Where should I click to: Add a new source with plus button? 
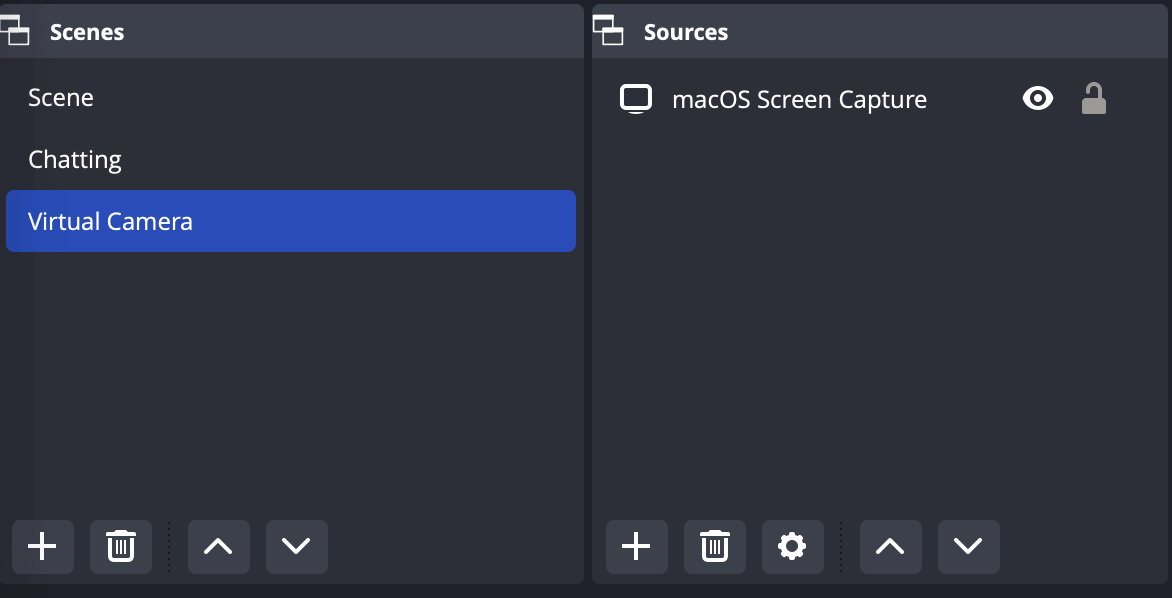tap(636, 546)
